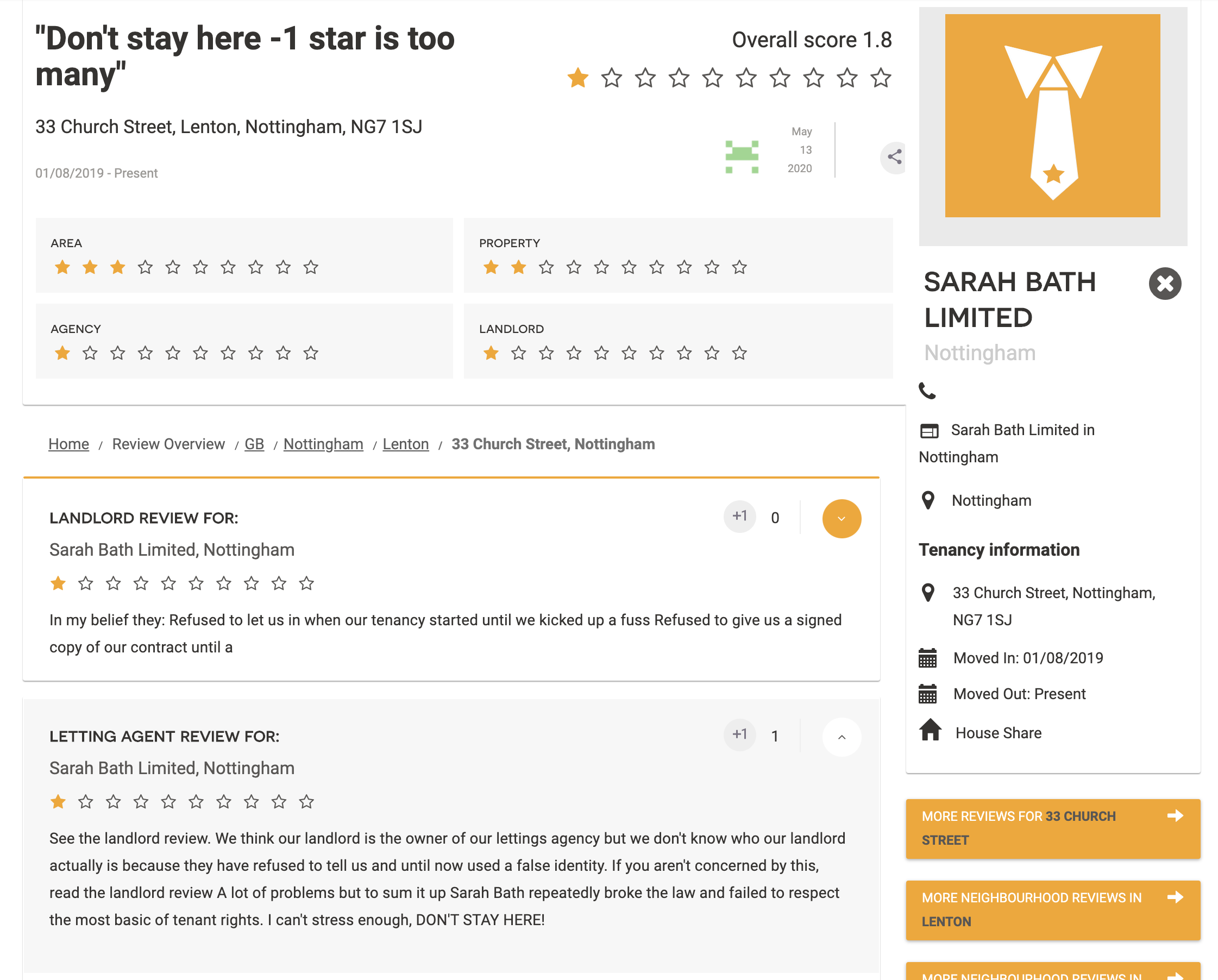Upvote the landlord review with +1
Image resolution: width=1218 pixels, height=980 pixels.
click(x=739, y=517)
